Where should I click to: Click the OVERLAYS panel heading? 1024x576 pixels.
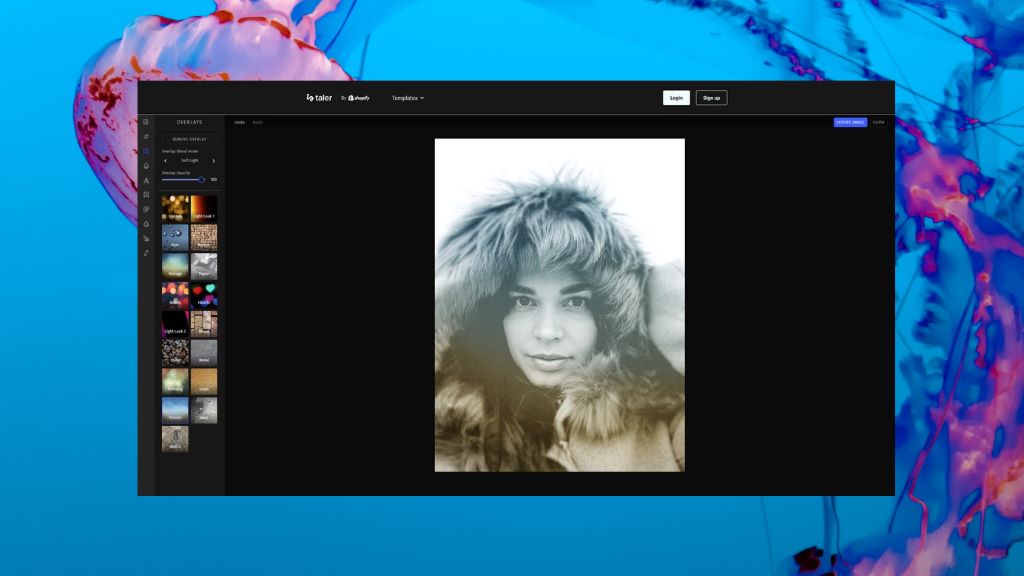[x=189, y=122]
